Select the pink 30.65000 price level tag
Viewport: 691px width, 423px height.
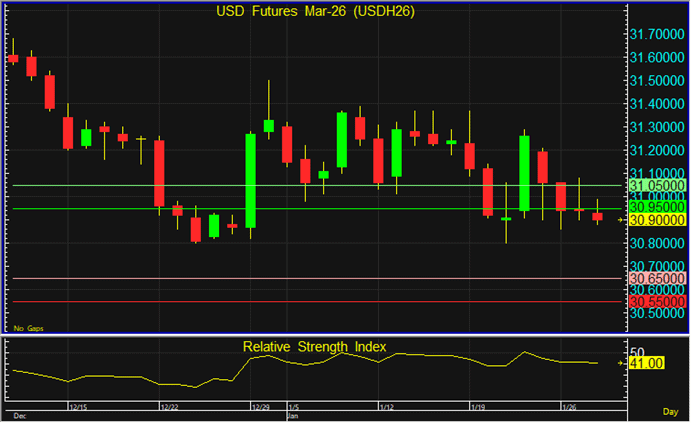[656, 278]
